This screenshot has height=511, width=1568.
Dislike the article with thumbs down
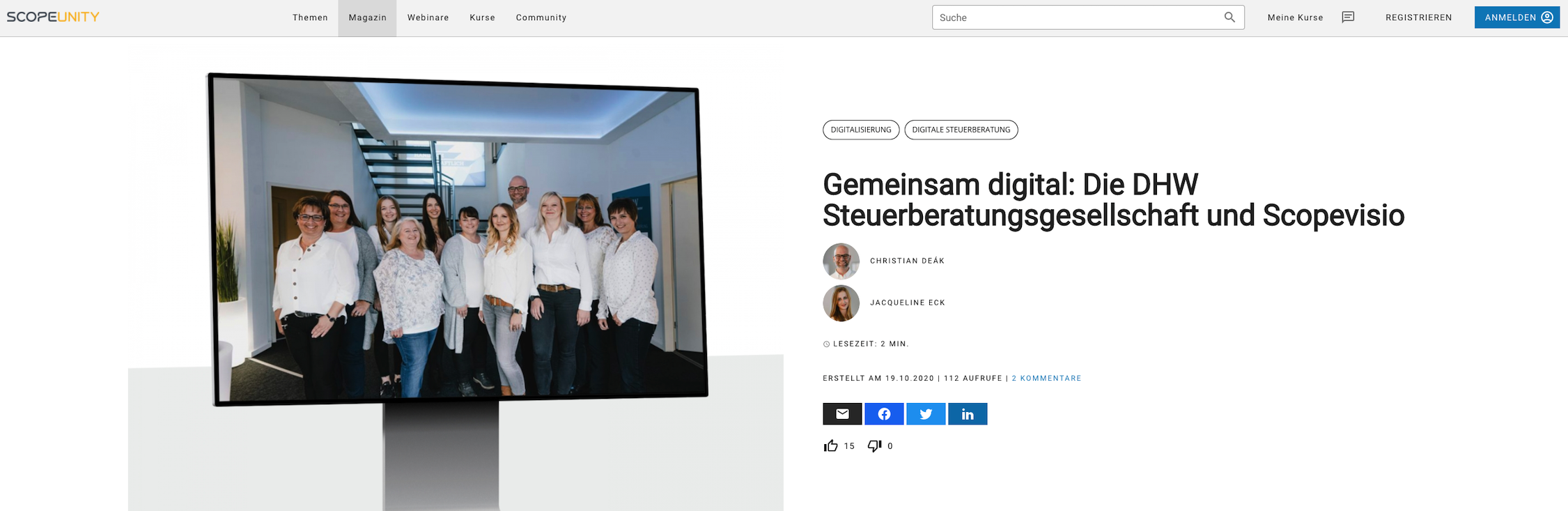tap(874, 446)
